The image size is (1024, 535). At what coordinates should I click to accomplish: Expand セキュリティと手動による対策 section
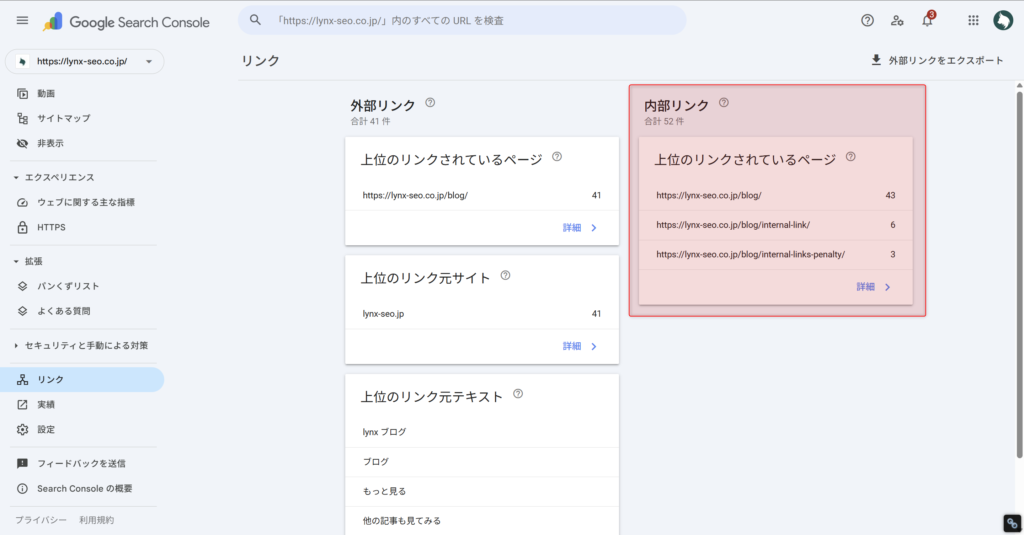point(17,346)
